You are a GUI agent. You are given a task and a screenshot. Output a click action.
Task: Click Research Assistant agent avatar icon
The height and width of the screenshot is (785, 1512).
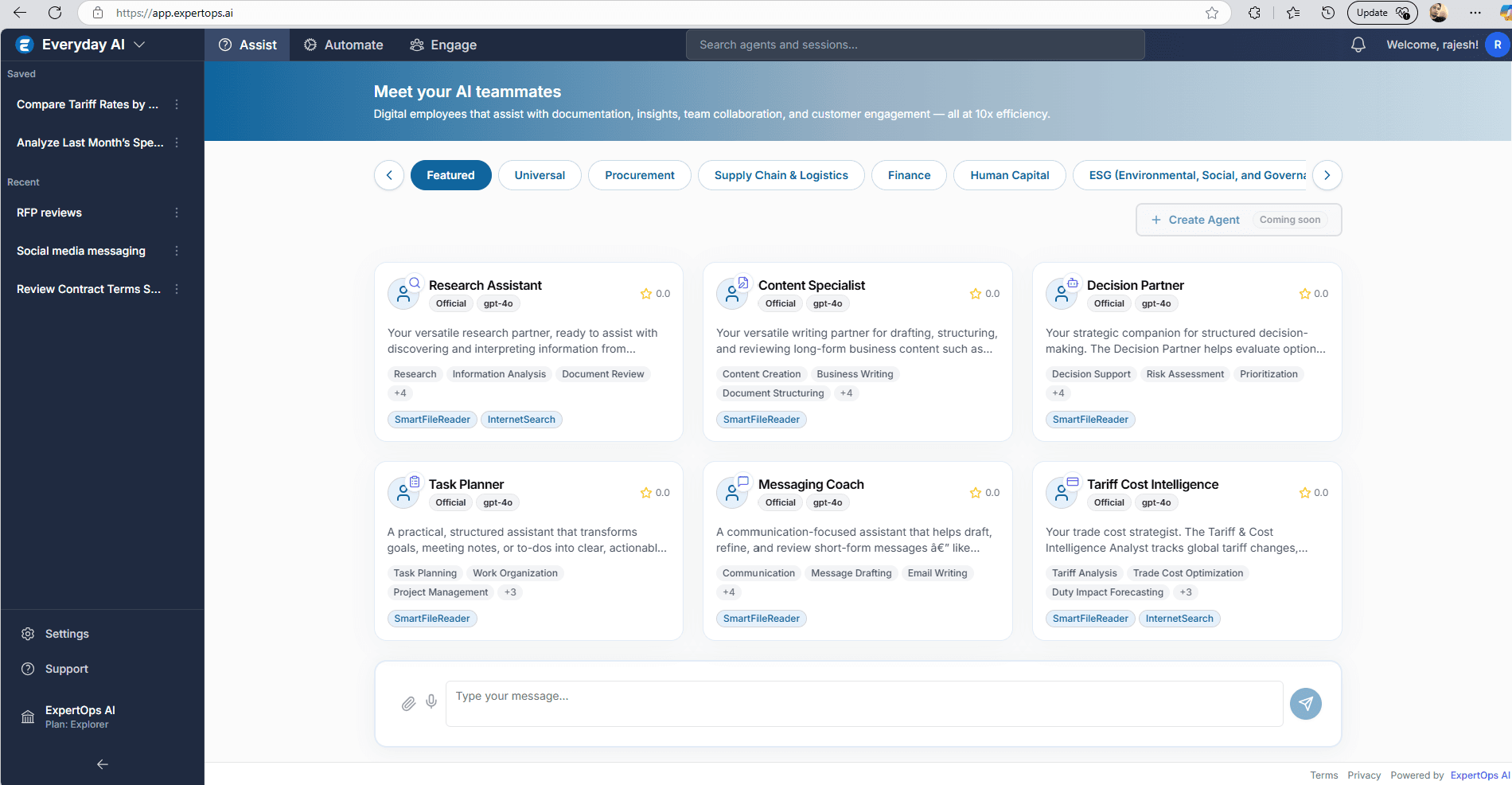coord(403,294)
